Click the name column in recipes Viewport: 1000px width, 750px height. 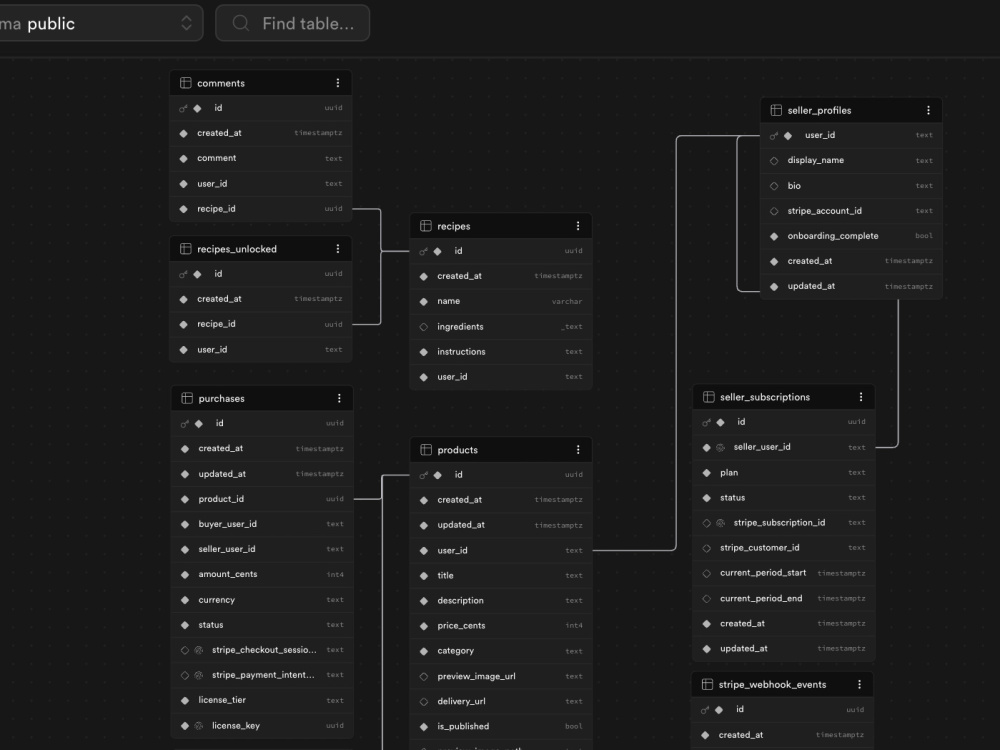click(501, 301)
